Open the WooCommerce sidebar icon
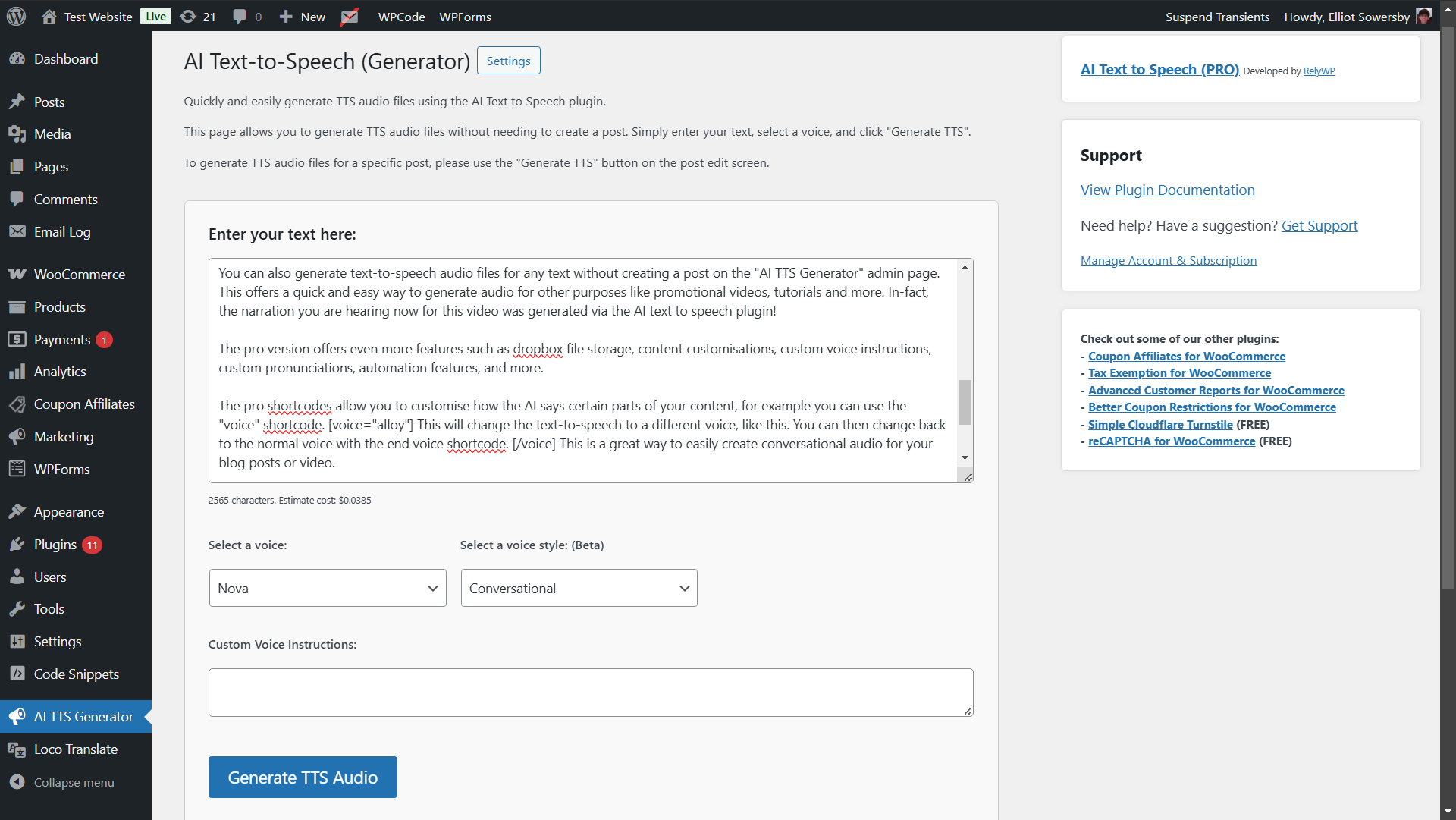The height and width of the screenshot is (820, 1456). click(x=18, y=274)
